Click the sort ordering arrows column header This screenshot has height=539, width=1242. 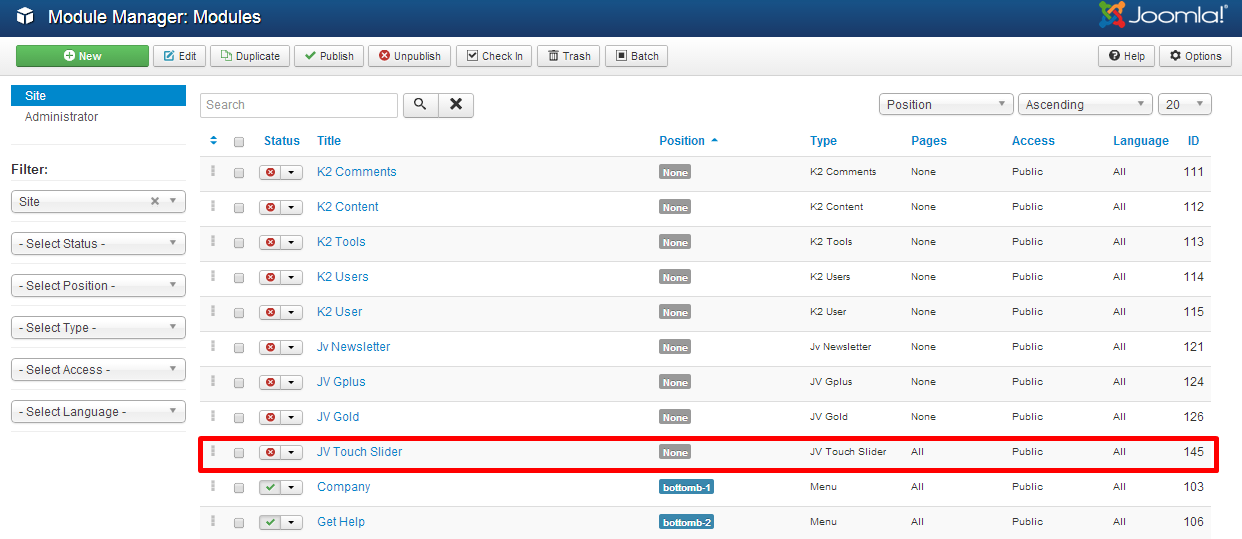click(213, 141)
